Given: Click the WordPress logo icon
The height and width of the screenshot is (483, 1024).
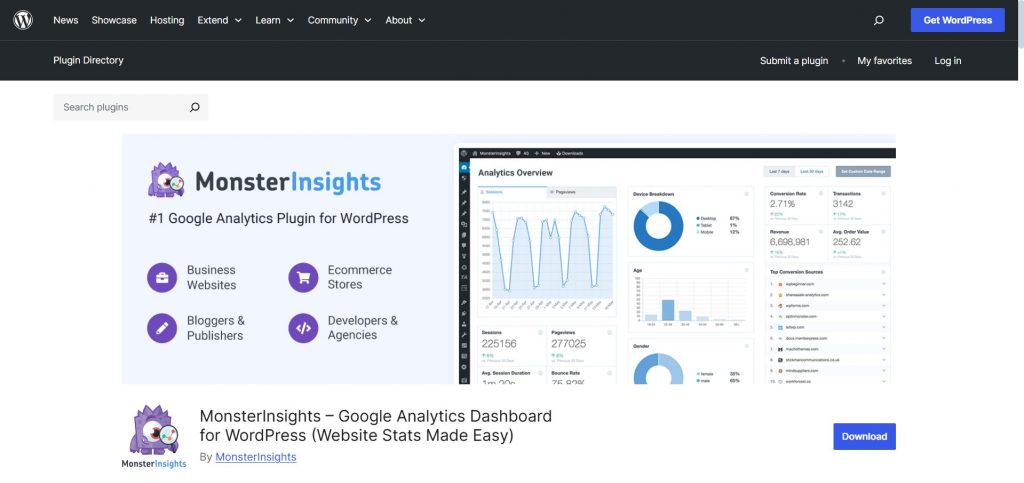Looking at the screenshot, I should [x=23, y=20].
